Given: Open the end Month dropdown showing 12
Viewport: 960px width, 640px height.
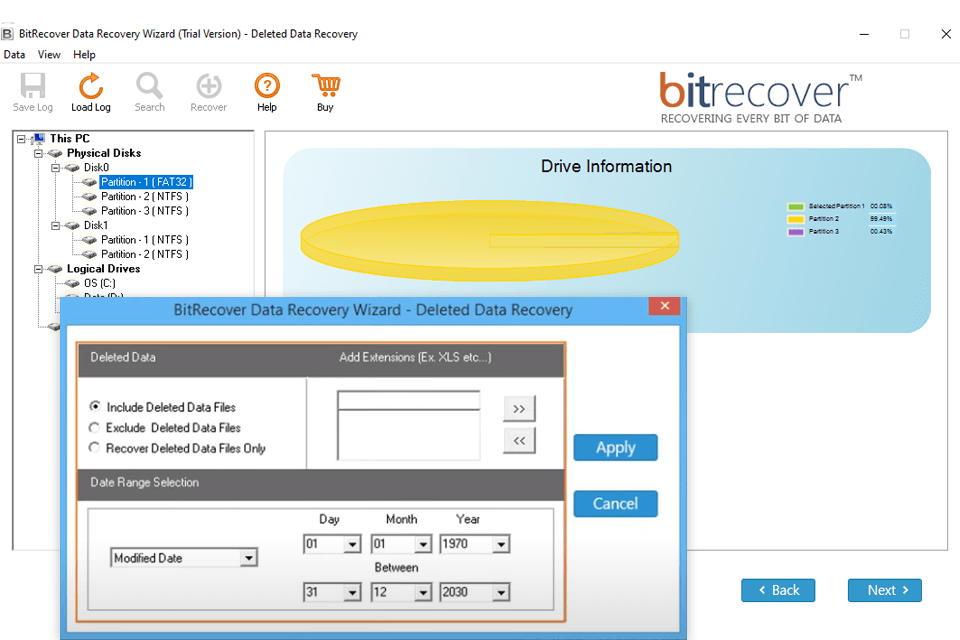Looking at the screenshot, I should click(423, 592).
